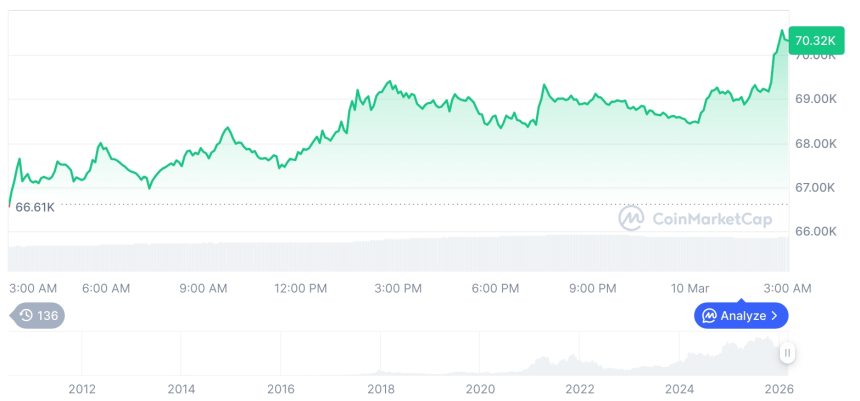860x401 pixels.
Task: Expand Analyze via its chevron arrow
Action: (775, 316)
